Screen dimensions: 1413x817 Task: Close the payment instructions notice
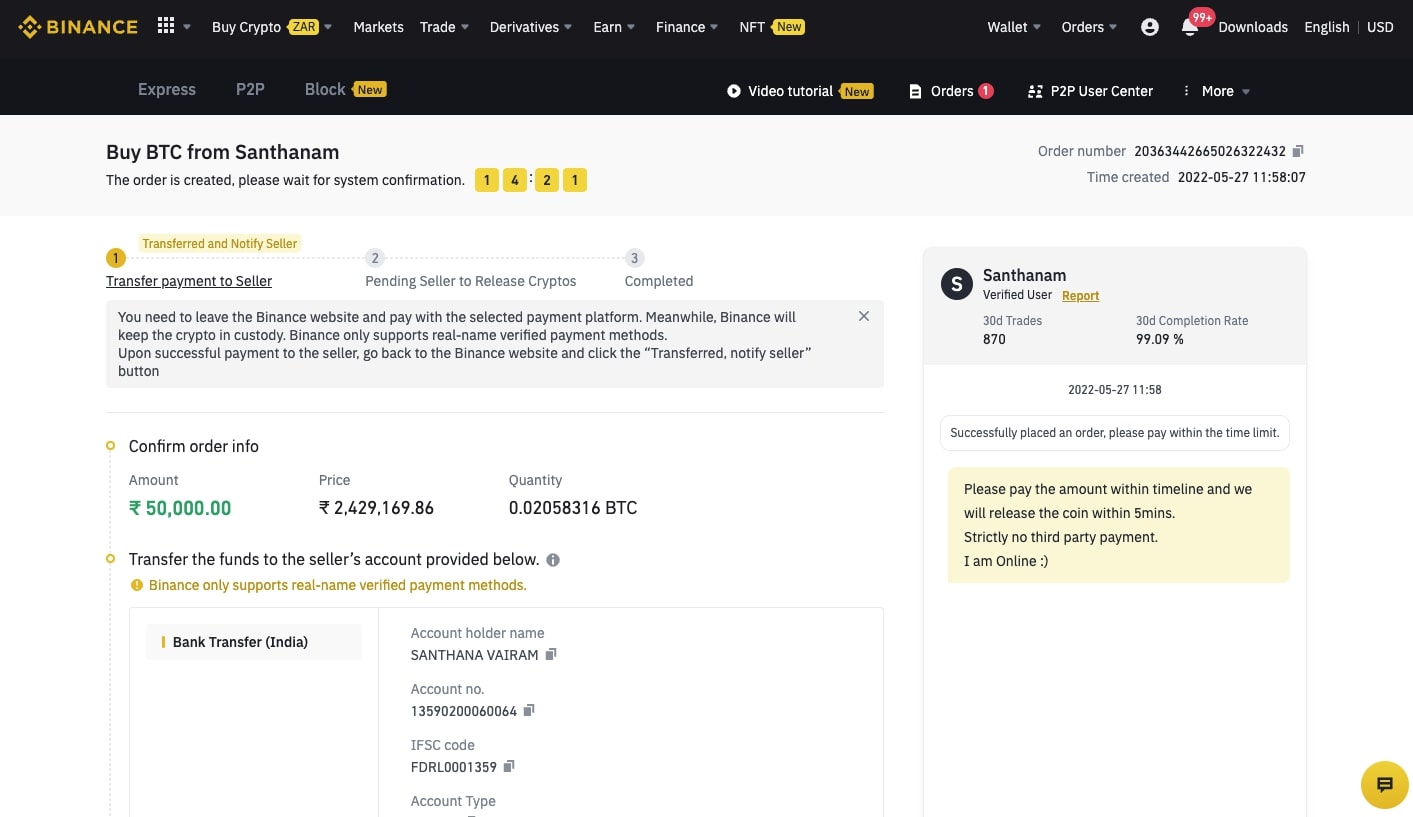[864, 316]
